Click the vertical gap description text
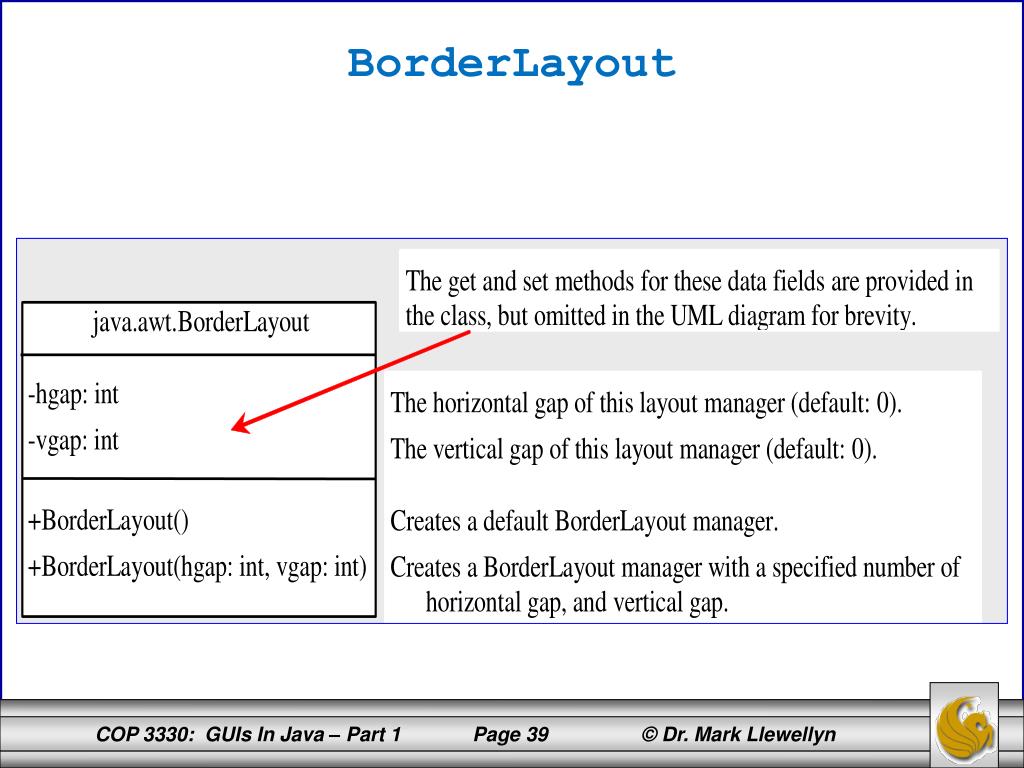Image resolution: width=1024 pixels, height=768 pixels. coord(633,449)
